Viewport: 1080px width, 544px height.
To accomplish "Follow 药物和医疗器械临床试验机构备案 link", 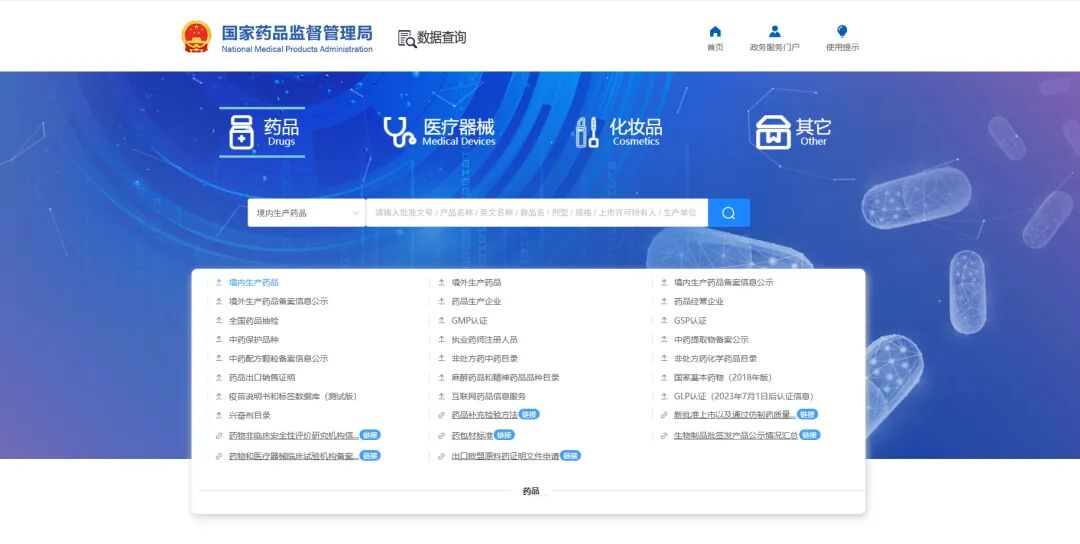I will click(x=293, y=457).
